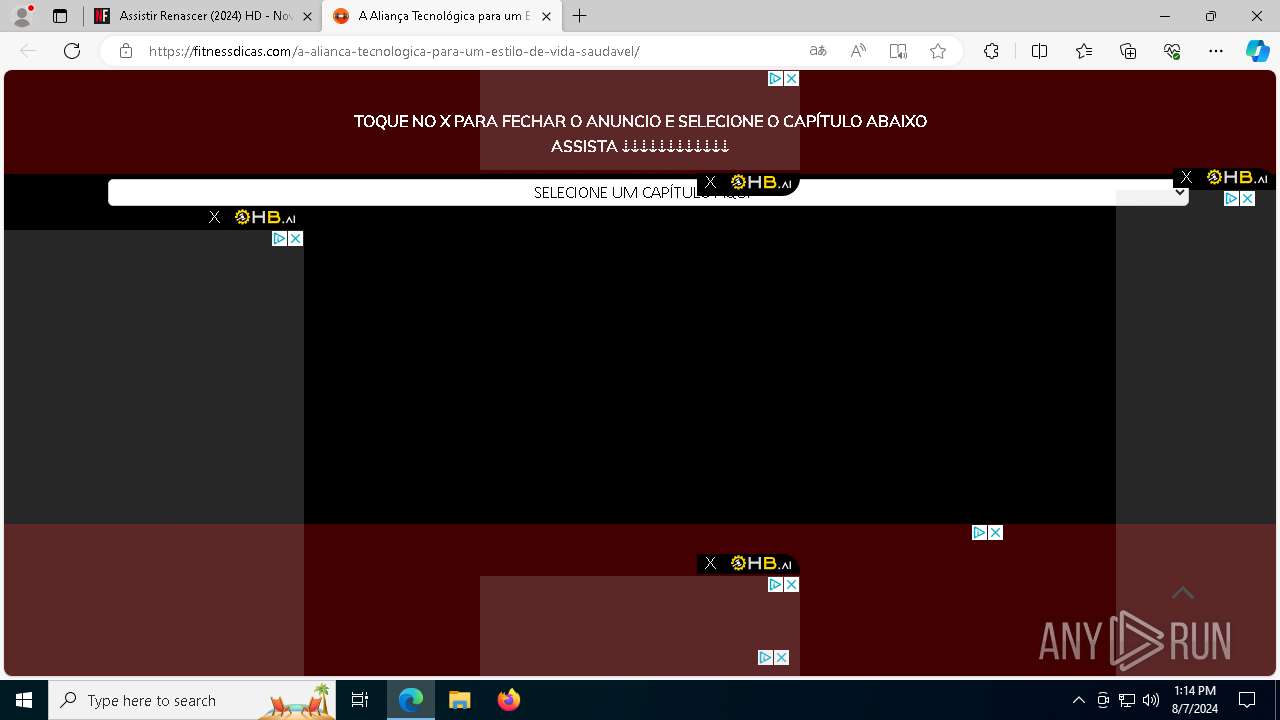Open the translate page icon

(818, 51)
